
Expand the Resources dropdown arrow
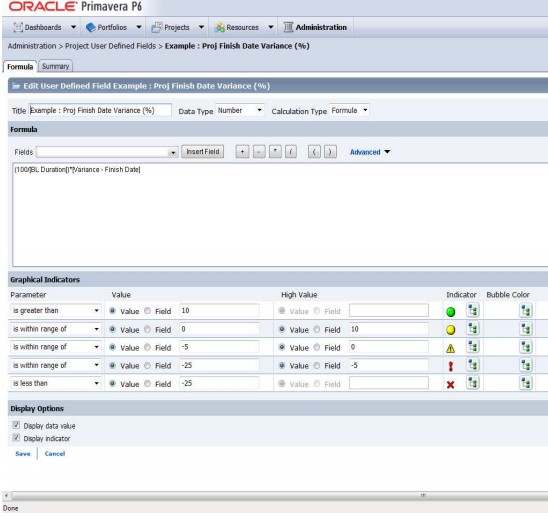[x=271, y=27]
